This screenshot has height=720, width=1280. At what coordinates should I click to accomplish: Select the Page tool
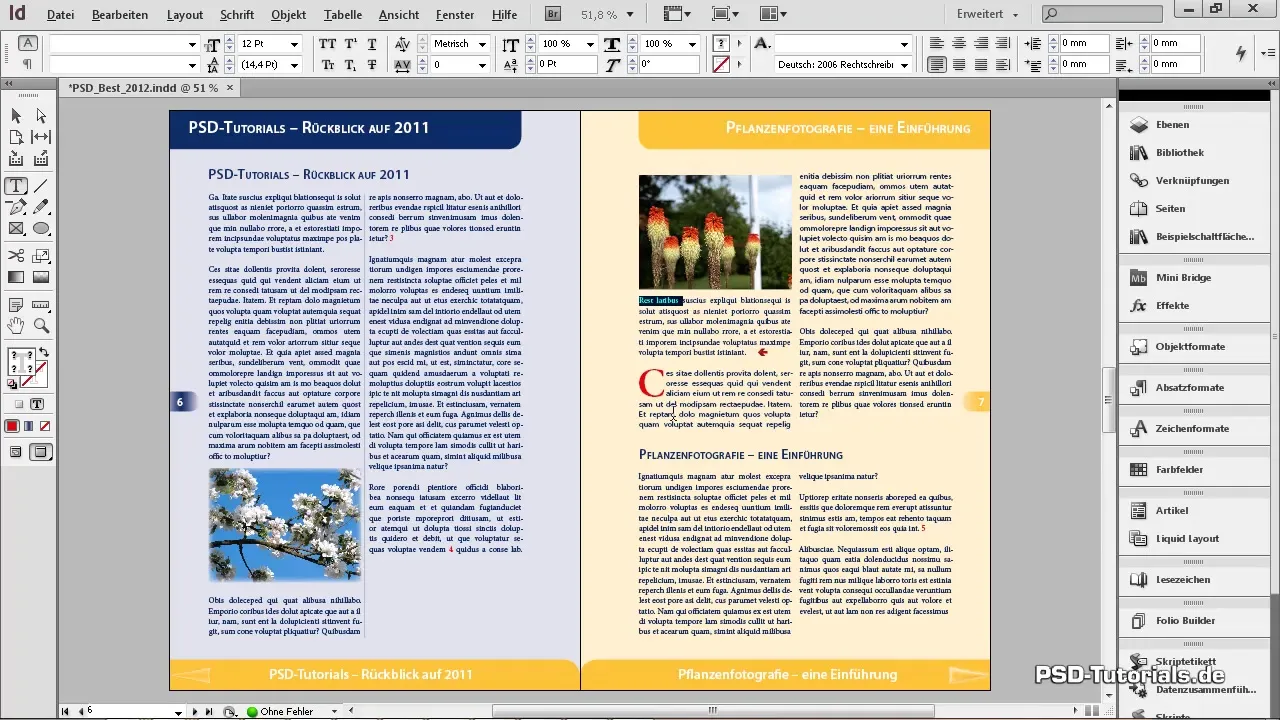16,137
